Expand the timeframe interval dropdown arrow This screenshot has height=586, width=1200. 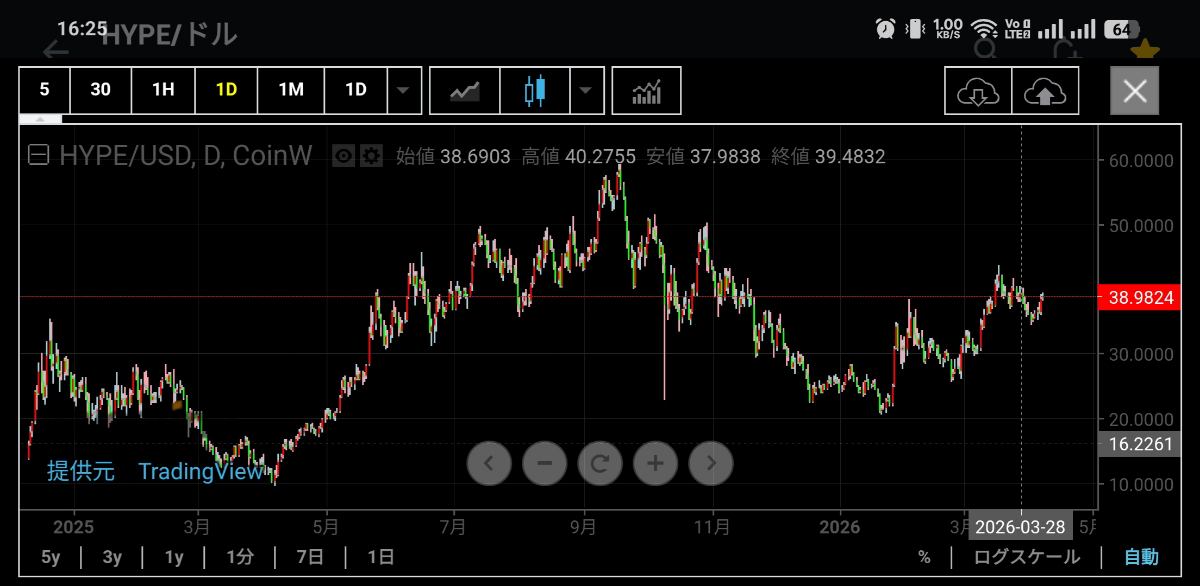(x=403, y=90)
